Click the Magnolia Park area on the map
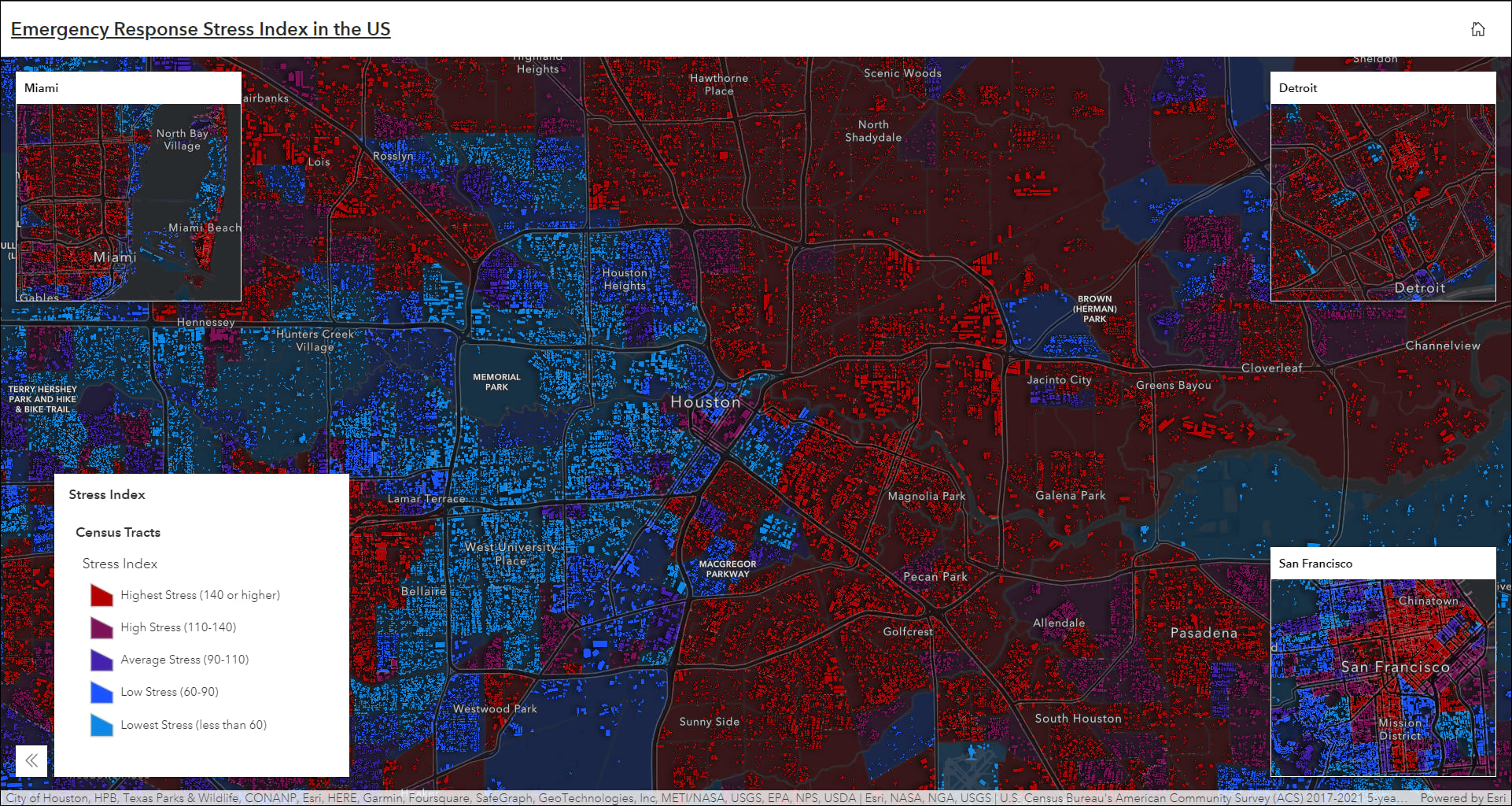1512x806 pixels. click(x=927, y=496)
